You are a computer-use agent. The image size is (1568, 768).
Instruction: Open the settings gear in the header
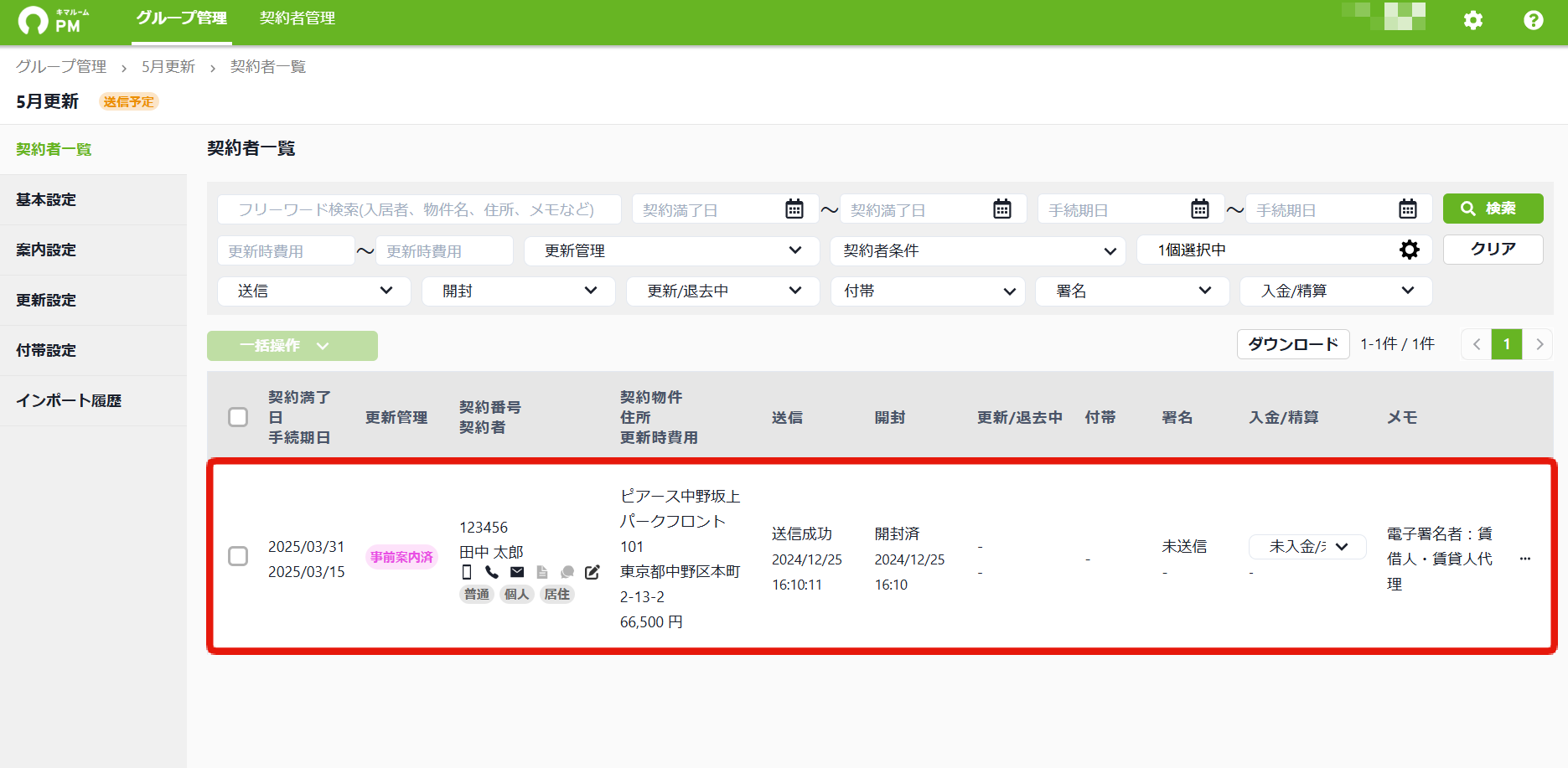1472,20
